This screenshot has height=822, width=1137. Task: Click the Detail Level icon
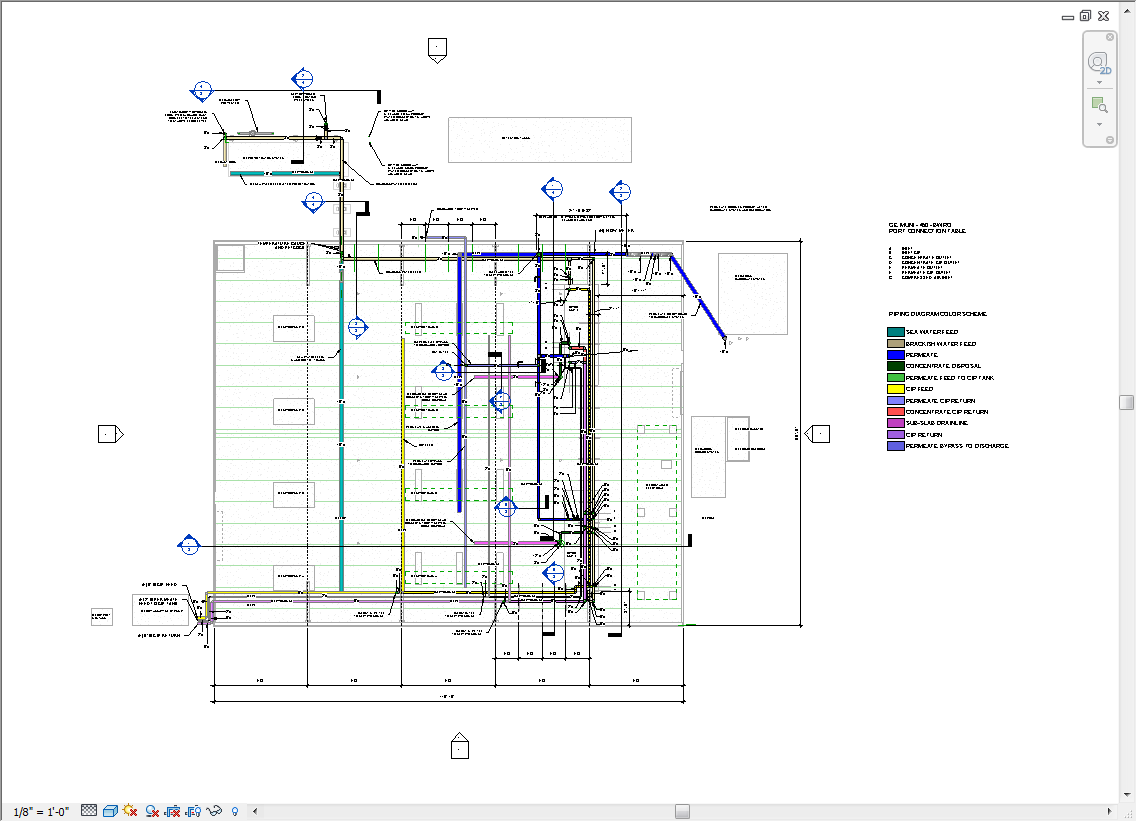point(89,810)
